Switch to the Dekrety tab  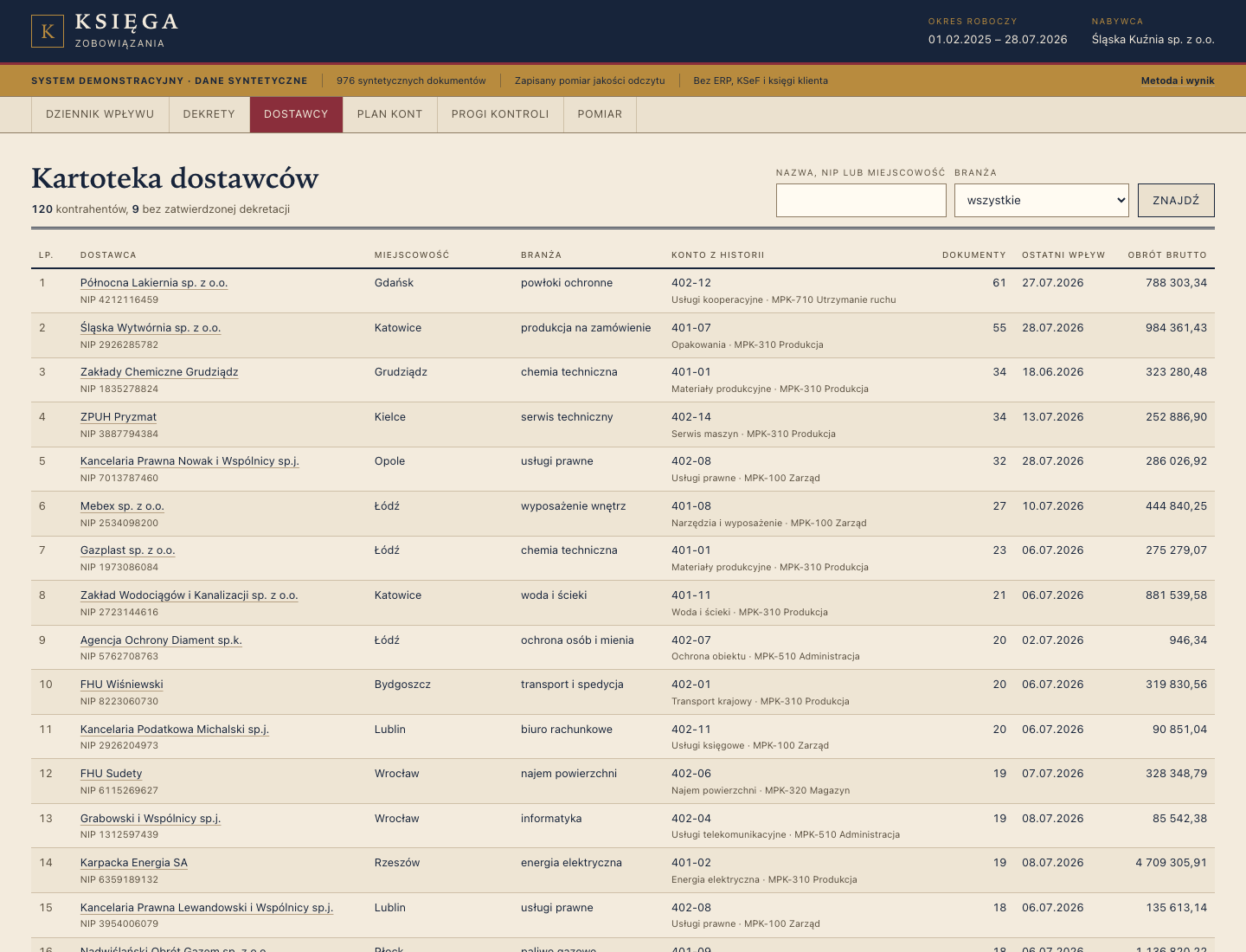point(209,114)
